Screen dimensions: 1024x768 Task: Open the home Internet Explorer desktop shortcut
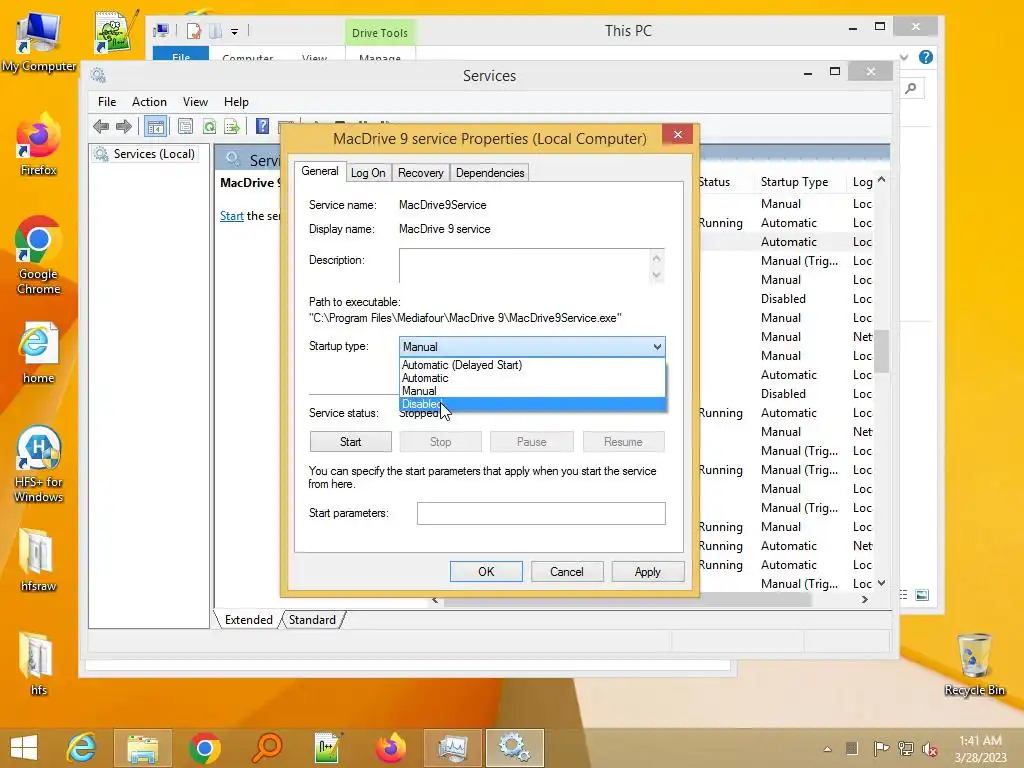coord(39,353)
